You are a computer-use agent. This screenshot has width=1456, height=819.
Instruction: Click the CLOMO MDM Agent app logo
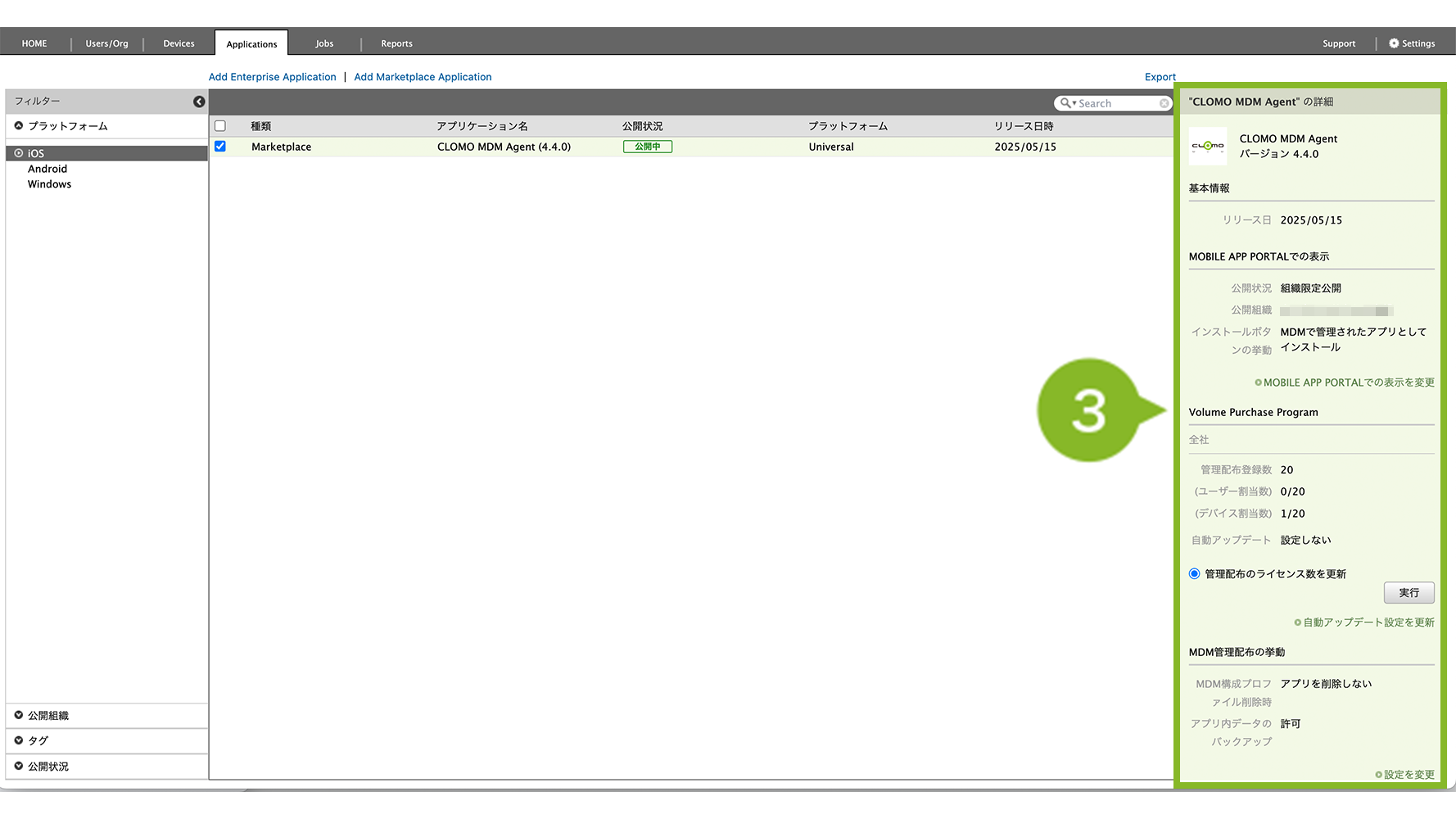click(x=1208, y=147)
